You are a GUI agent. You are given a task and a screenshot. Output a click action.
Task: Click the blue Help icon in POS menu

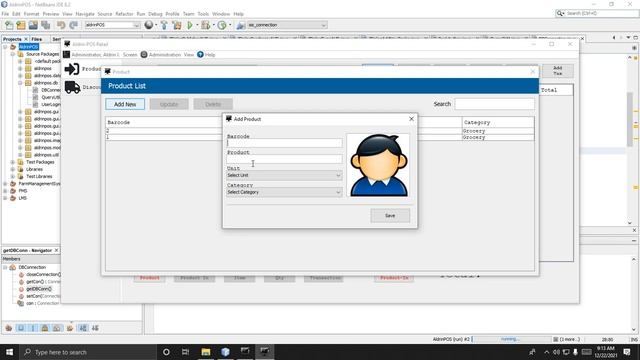pos(200,55)
